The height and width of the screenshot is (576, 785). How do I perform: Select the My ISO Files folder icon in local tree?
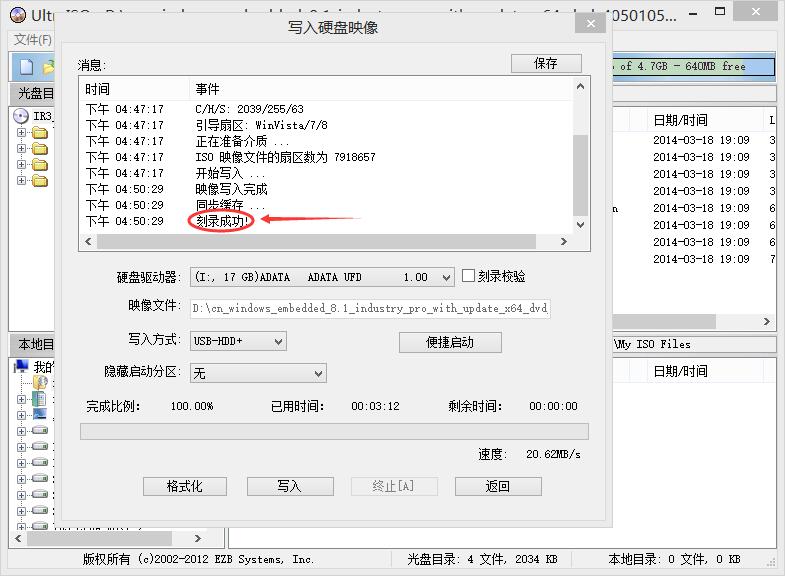point(40,383)
